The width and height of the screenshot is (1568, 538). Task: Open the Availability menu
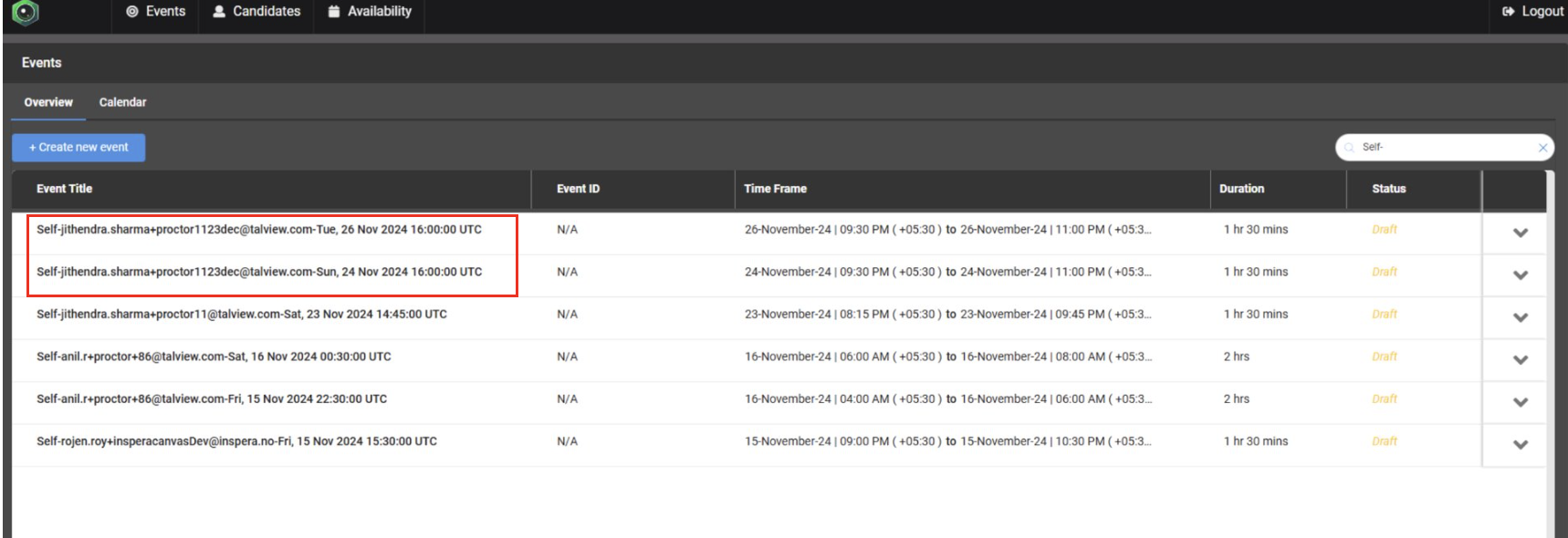[x=370, y=11]
